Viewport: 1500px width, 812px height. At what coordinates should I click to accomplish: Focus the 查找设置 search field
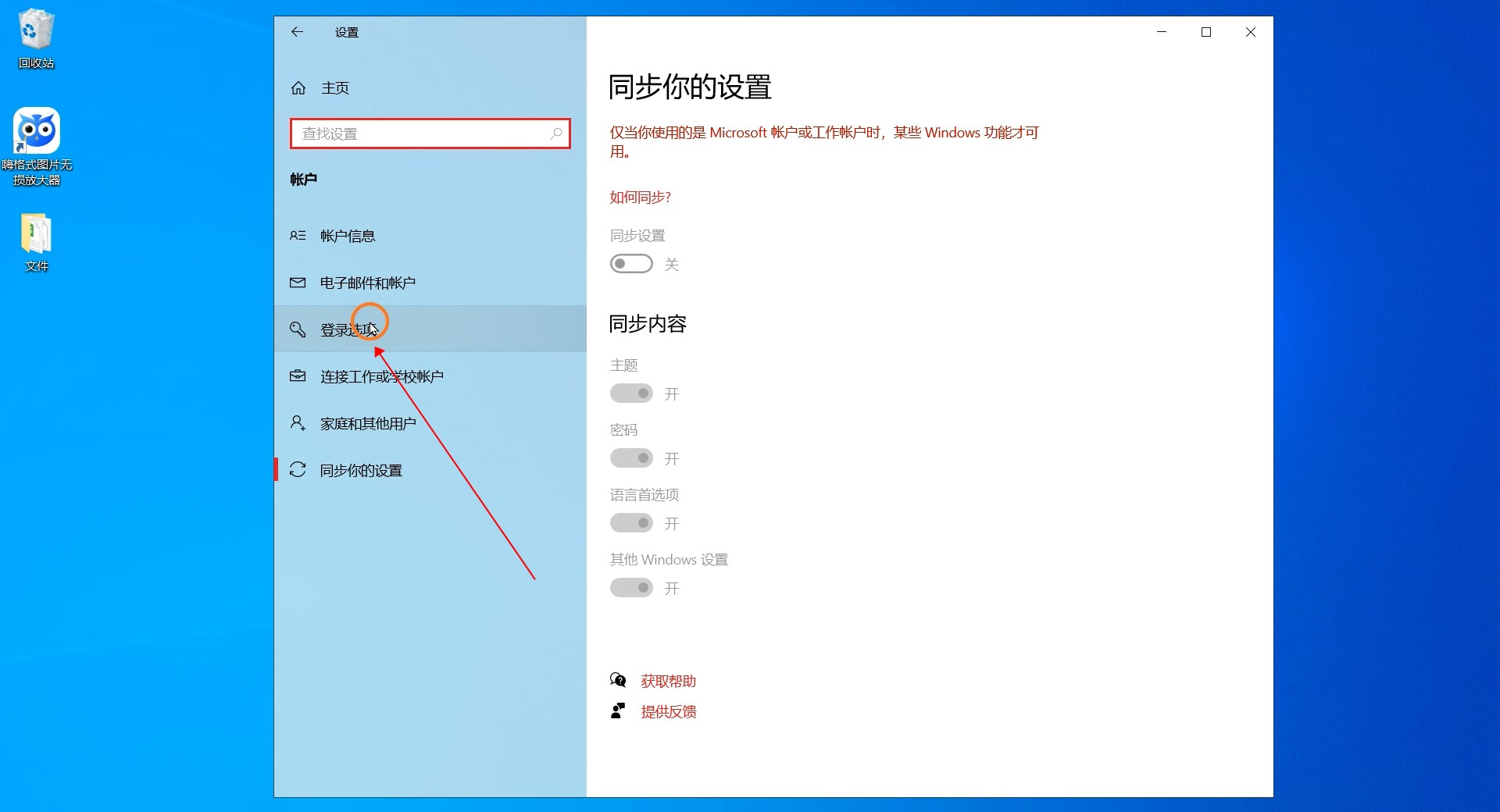422,134
